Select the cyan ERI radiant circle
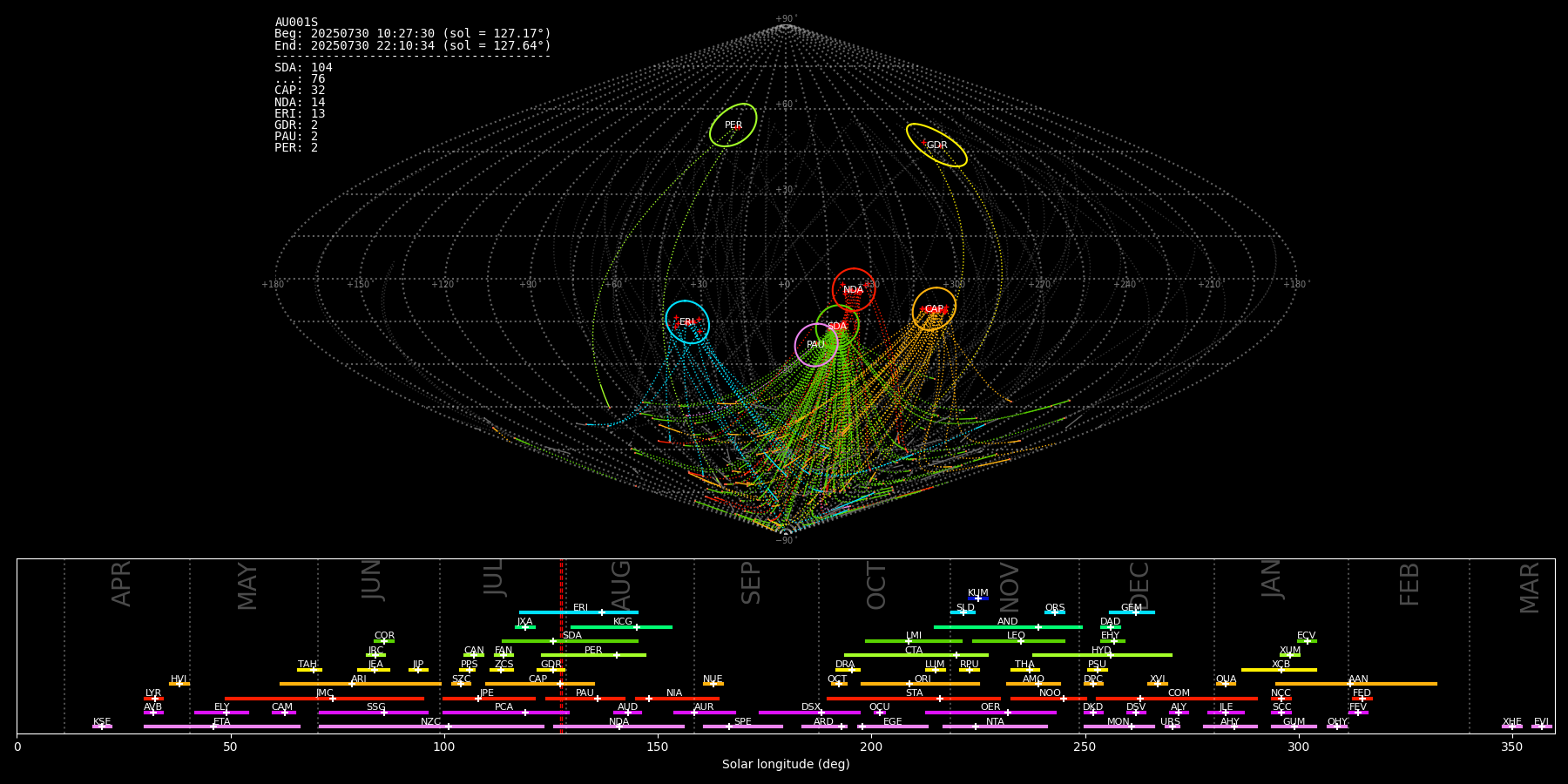The width and height of the screenshot is (1568, 784). [687, 322]
